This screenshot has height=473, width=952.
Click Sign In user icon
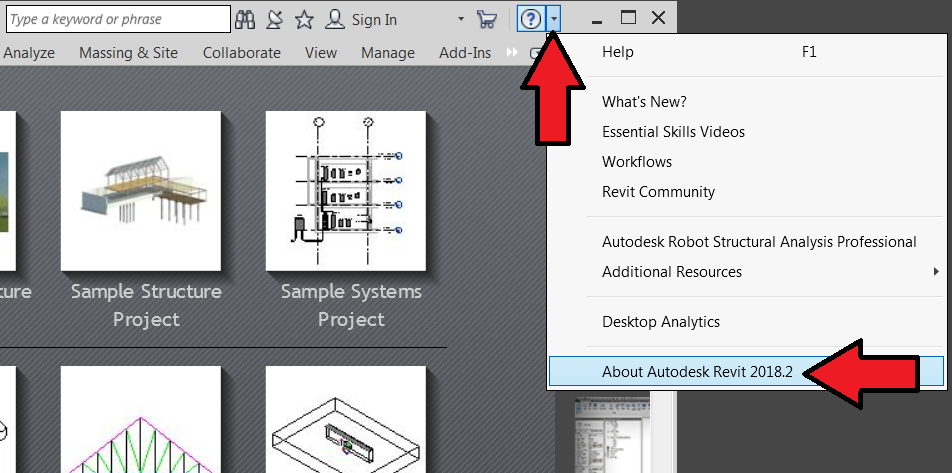pyautogui.click(x=335, y=19)
